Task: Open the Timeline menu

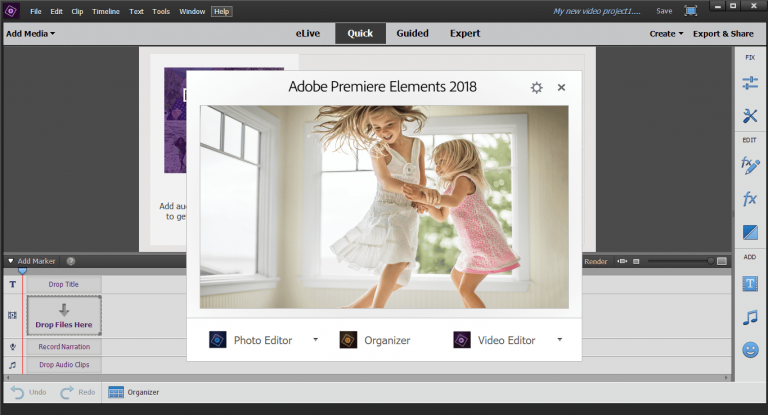Action: 106,11
